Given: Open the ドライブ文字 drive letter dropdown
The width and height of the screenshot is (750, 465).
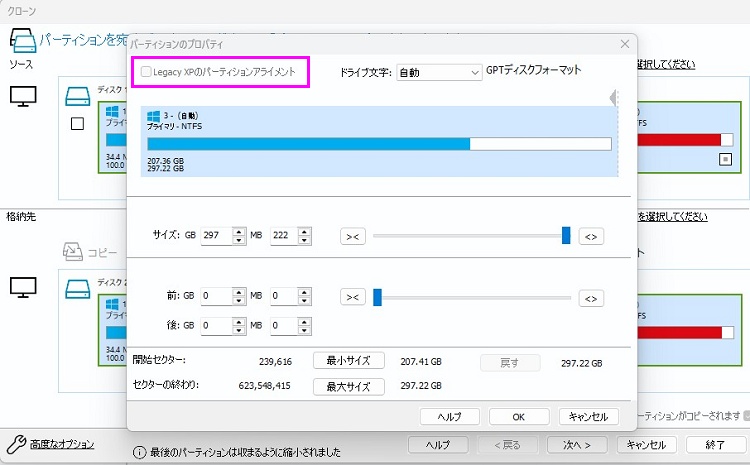Looking at the screenshot, I should tap(439, 72).
